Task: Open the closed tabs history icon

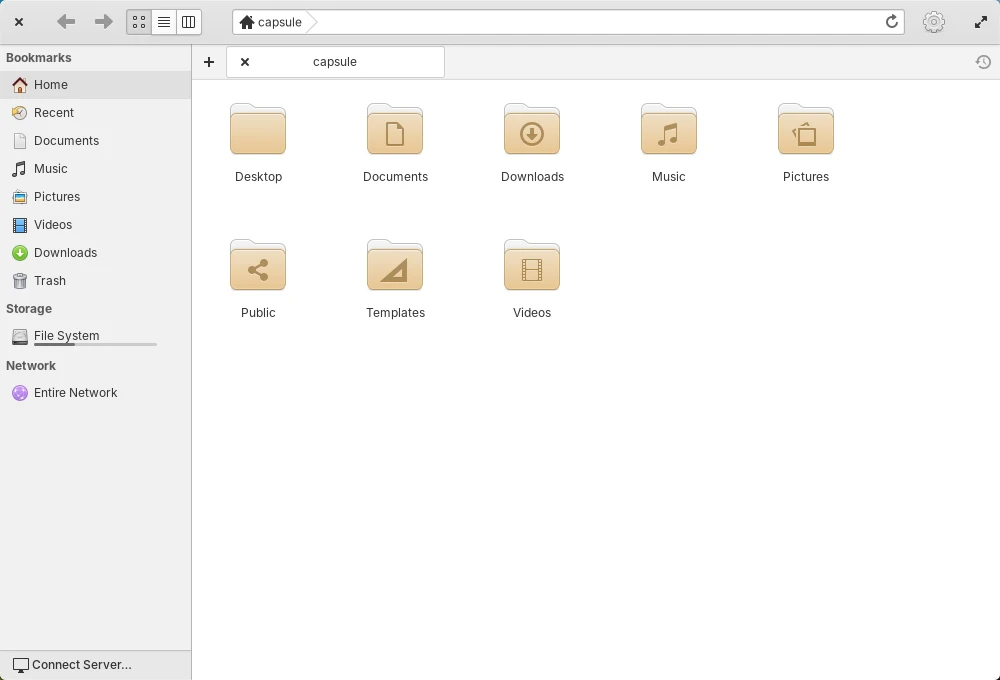Action: pos(983,62)
